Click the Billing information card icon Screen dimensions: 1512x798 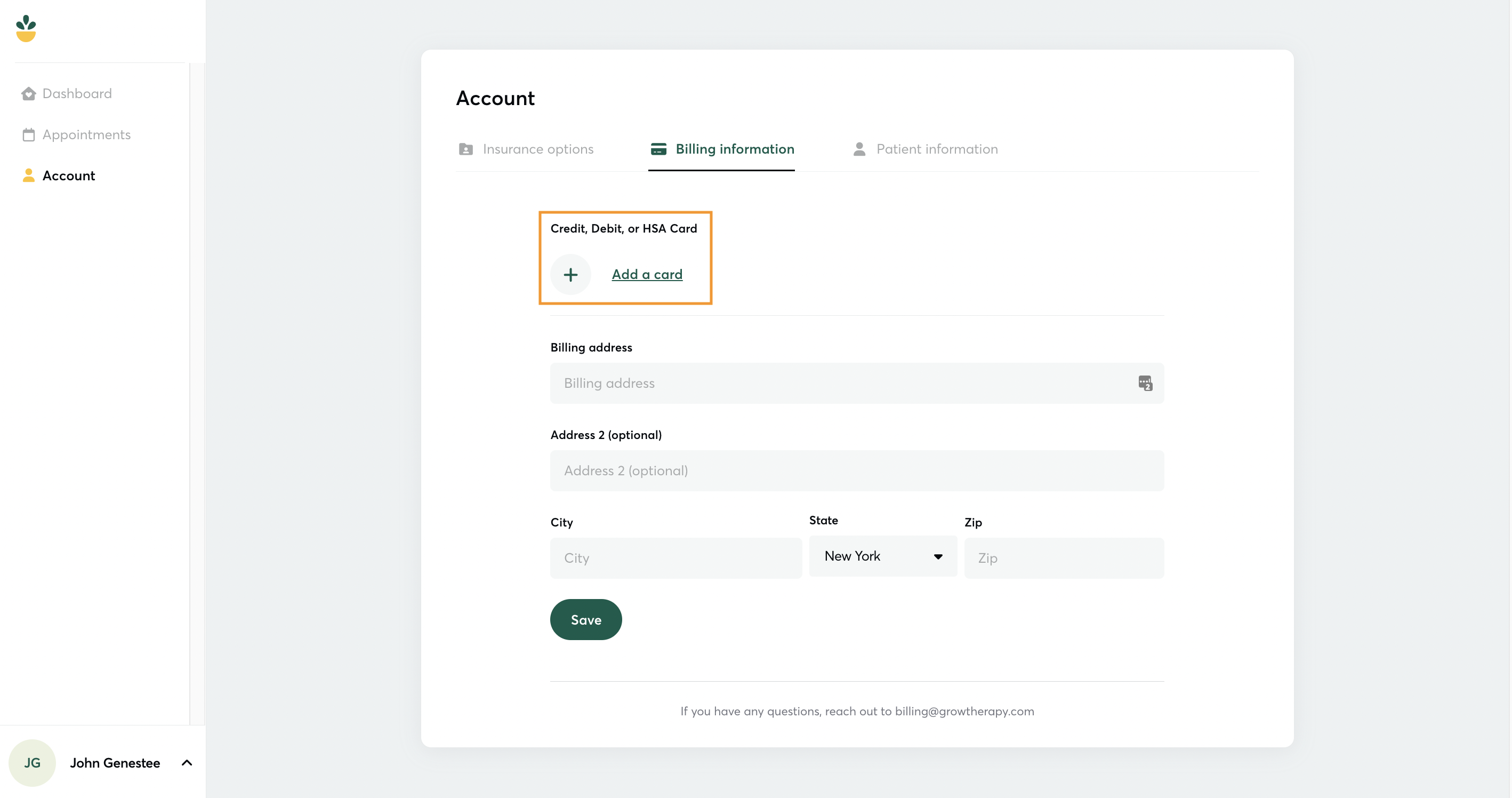658,149
